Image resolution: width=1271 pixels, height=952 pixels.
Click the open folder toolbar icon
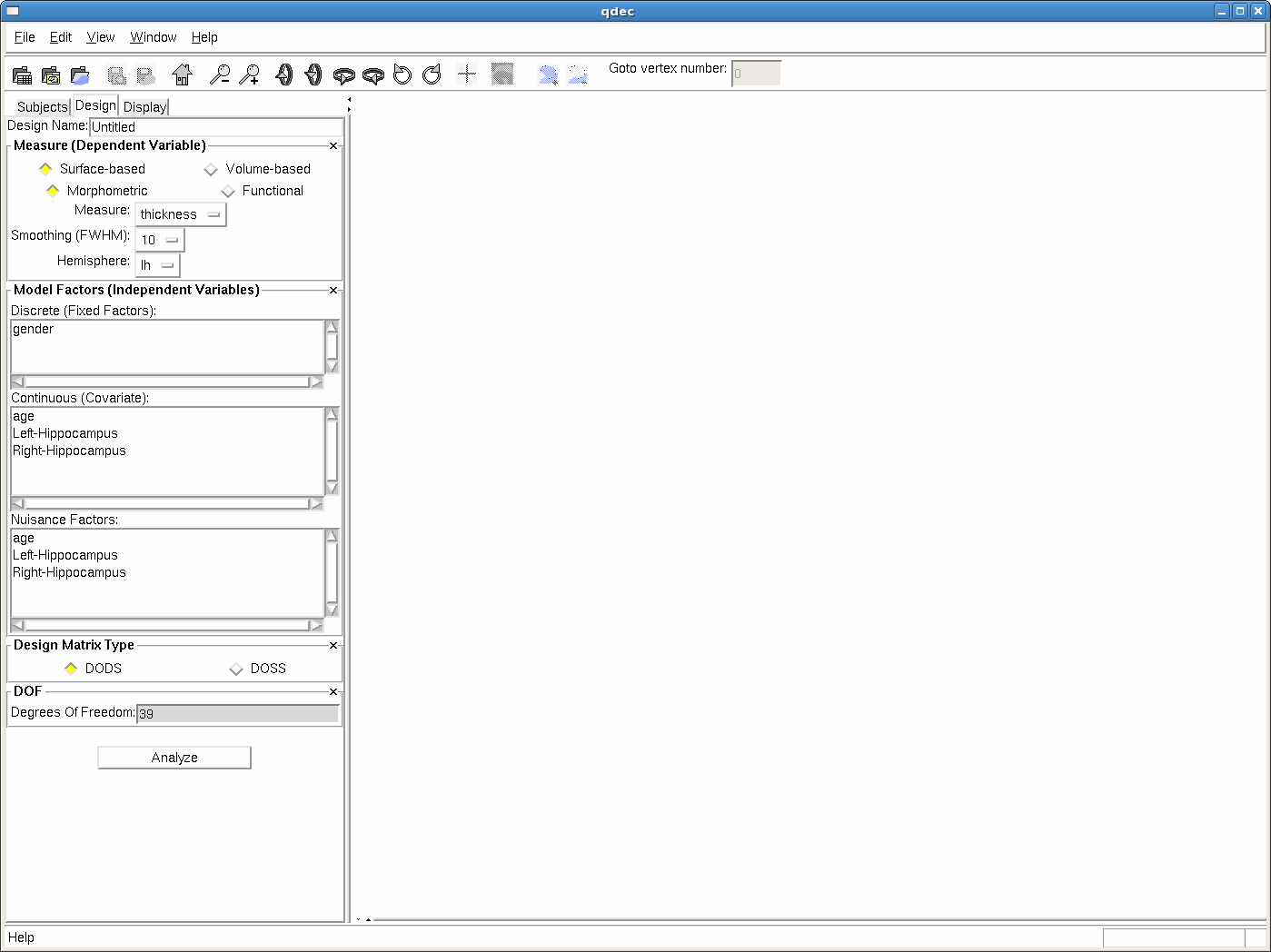80,75
